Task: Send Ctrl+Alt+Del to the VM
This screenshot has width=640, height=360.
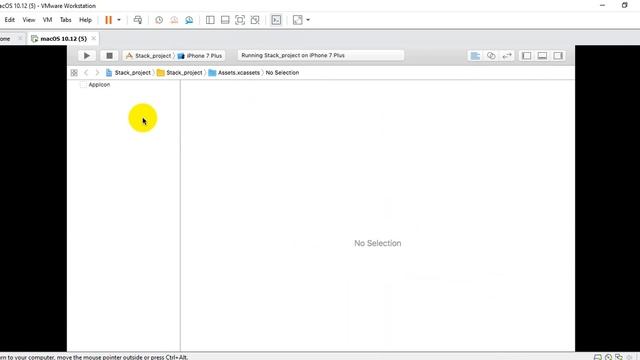Action: coord(138,20)
